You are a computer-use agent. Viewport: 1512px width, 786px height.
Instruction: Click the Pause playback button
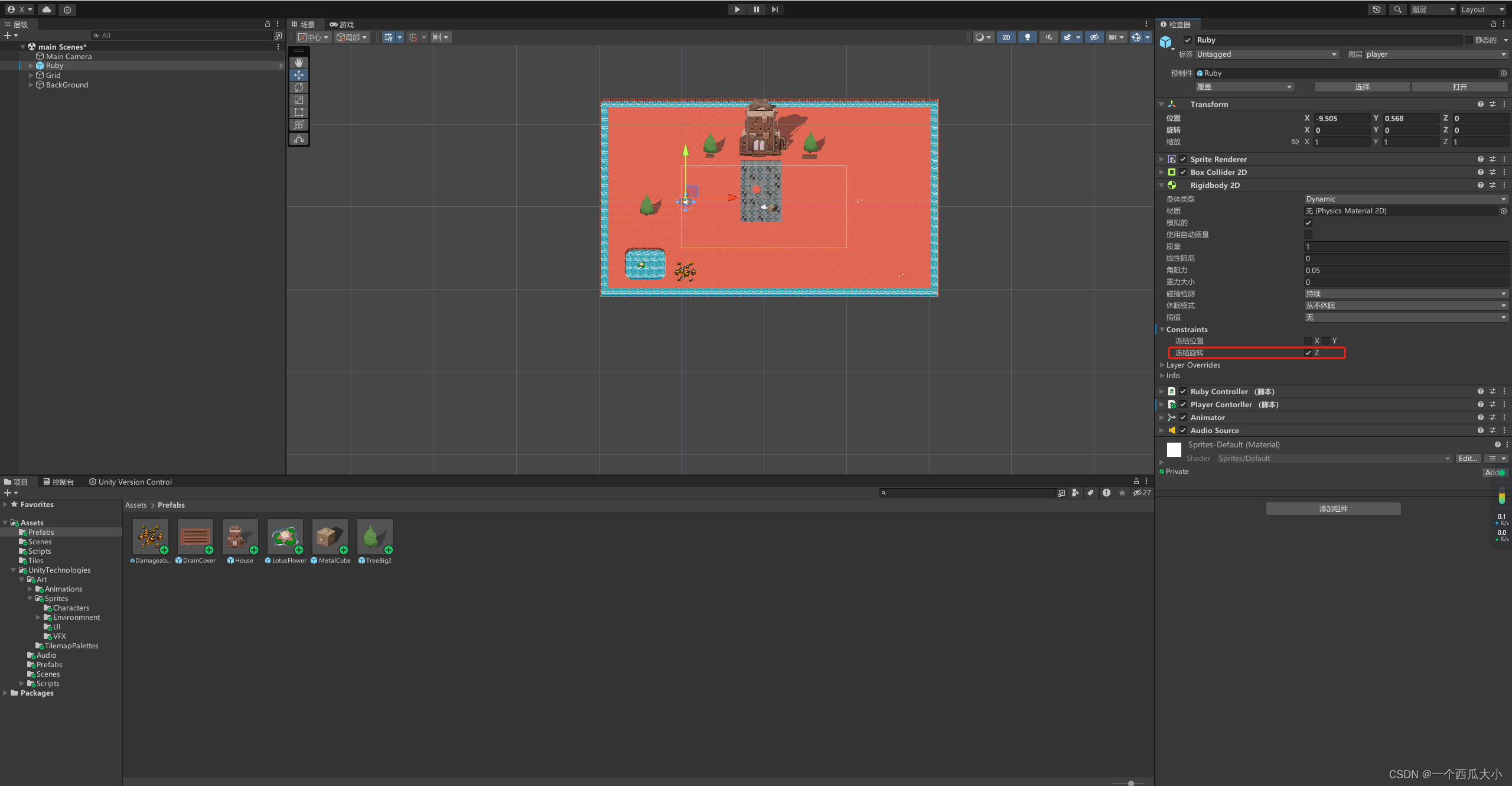(x=756, y=9)
